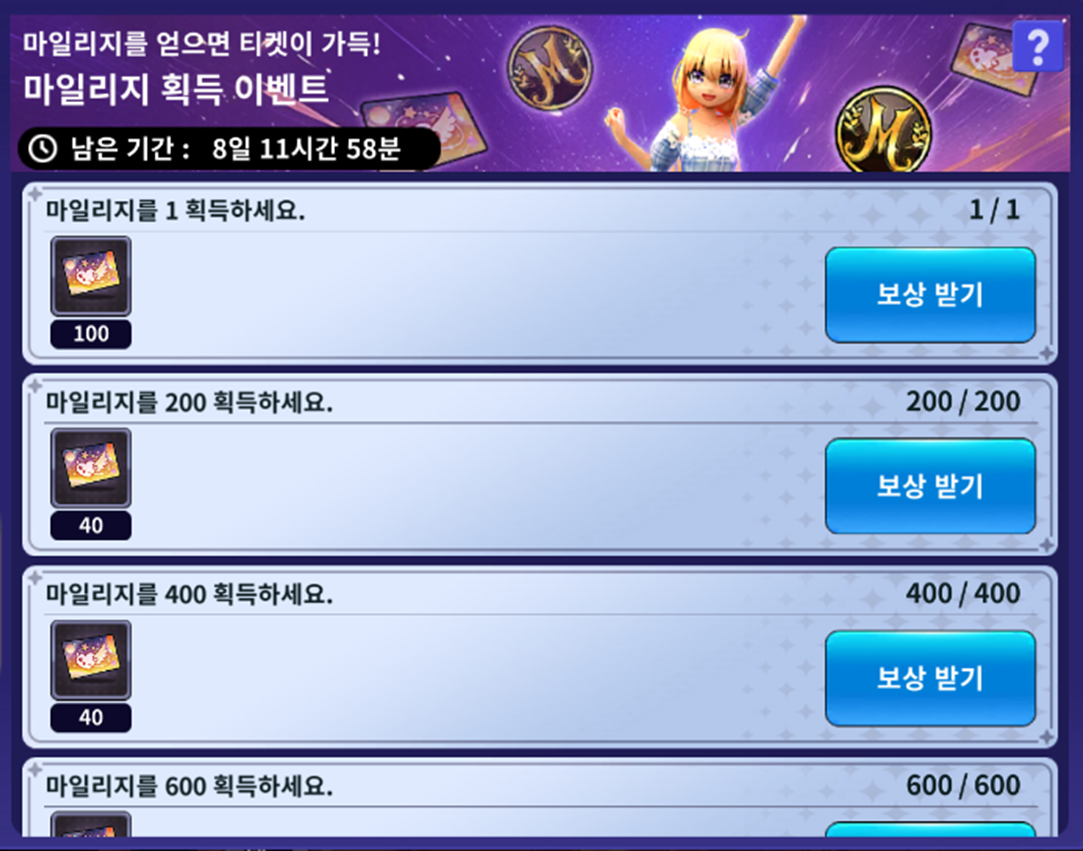Click the 400 / 400 progress counter
The height and width of the screenshot is (851, 1083).
(963, 593)
